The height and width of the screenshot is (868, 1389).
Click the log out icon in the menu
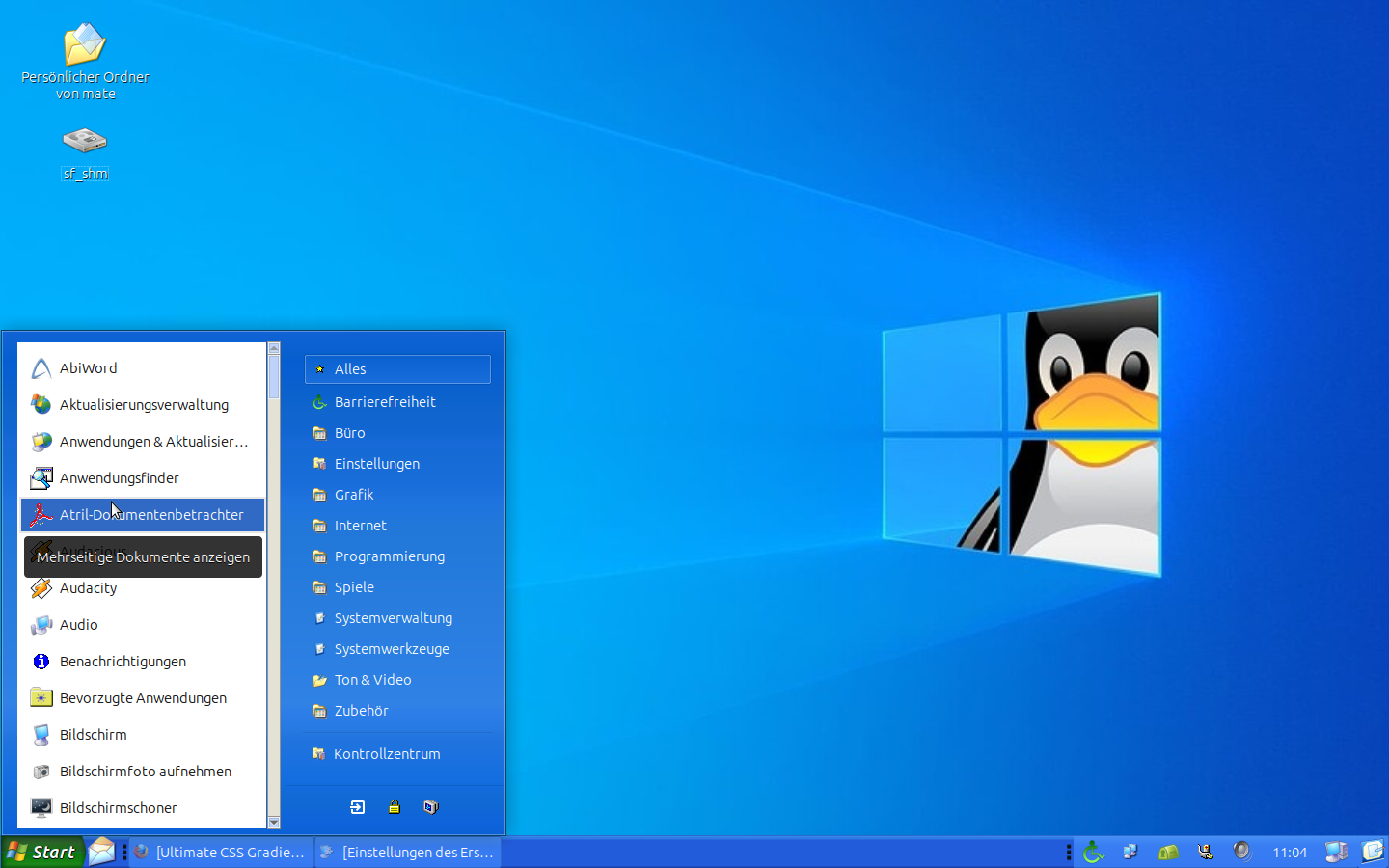[357, 807]
